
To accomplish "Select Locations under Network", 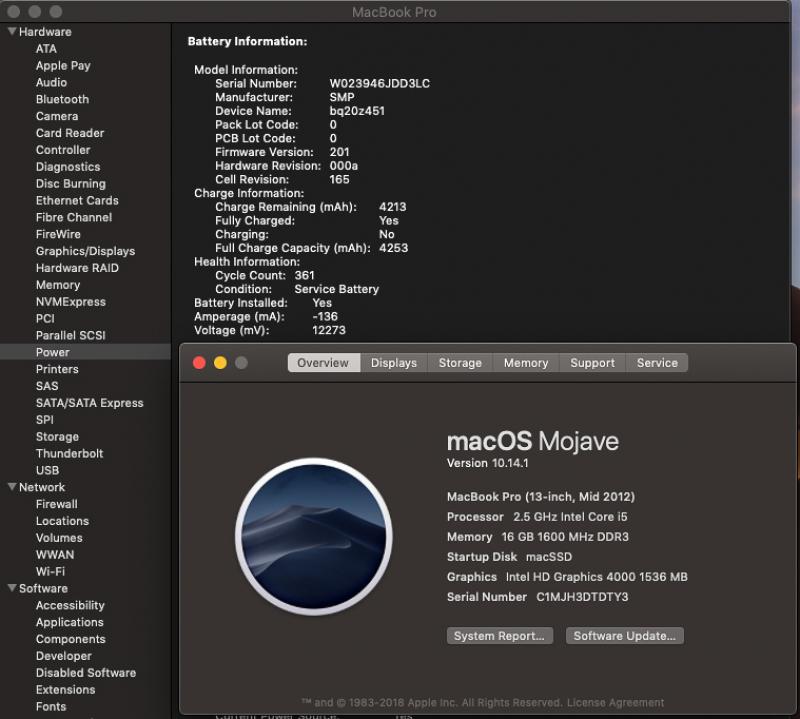I will [x=62, y=520].
